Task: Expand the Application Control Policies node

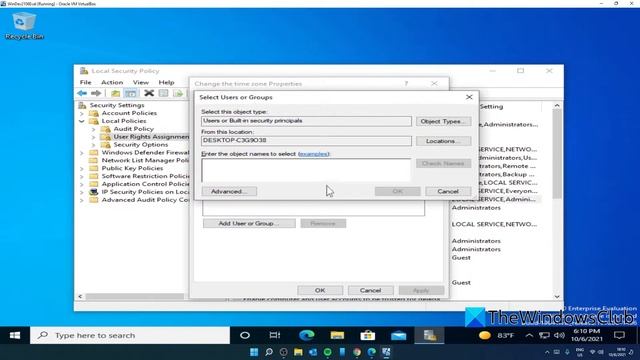Action: (82, 184)
